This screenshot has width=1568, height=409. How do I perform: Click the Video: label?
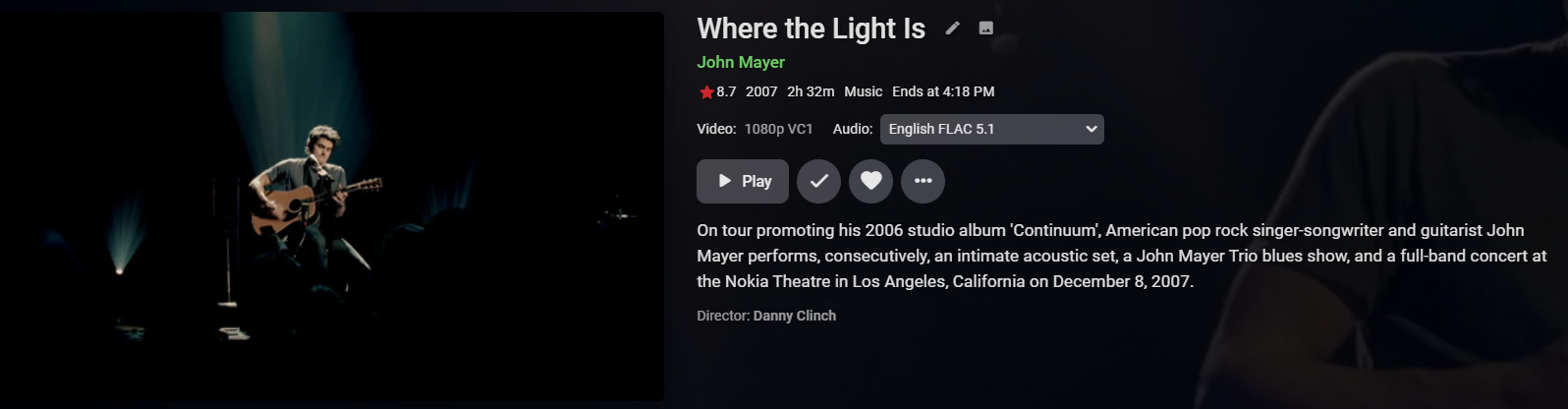coord(716,129)
